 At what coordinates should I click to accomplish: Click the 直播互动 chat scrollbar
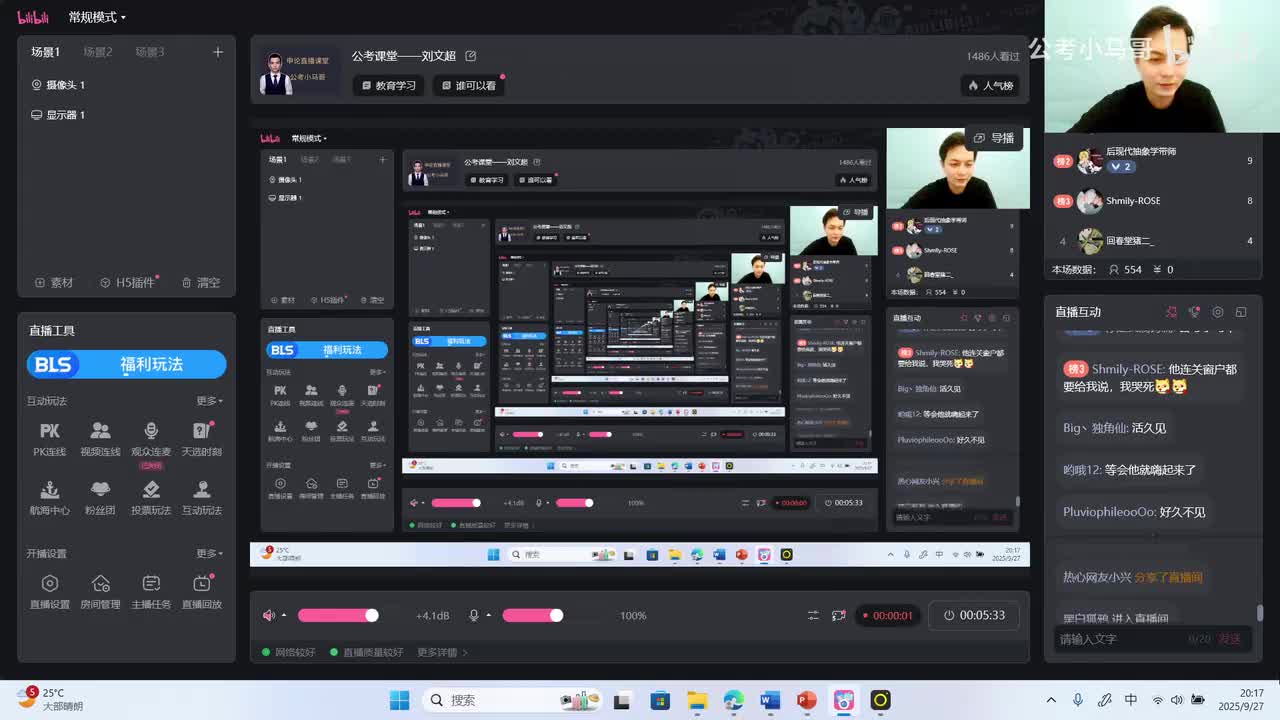1260,612
